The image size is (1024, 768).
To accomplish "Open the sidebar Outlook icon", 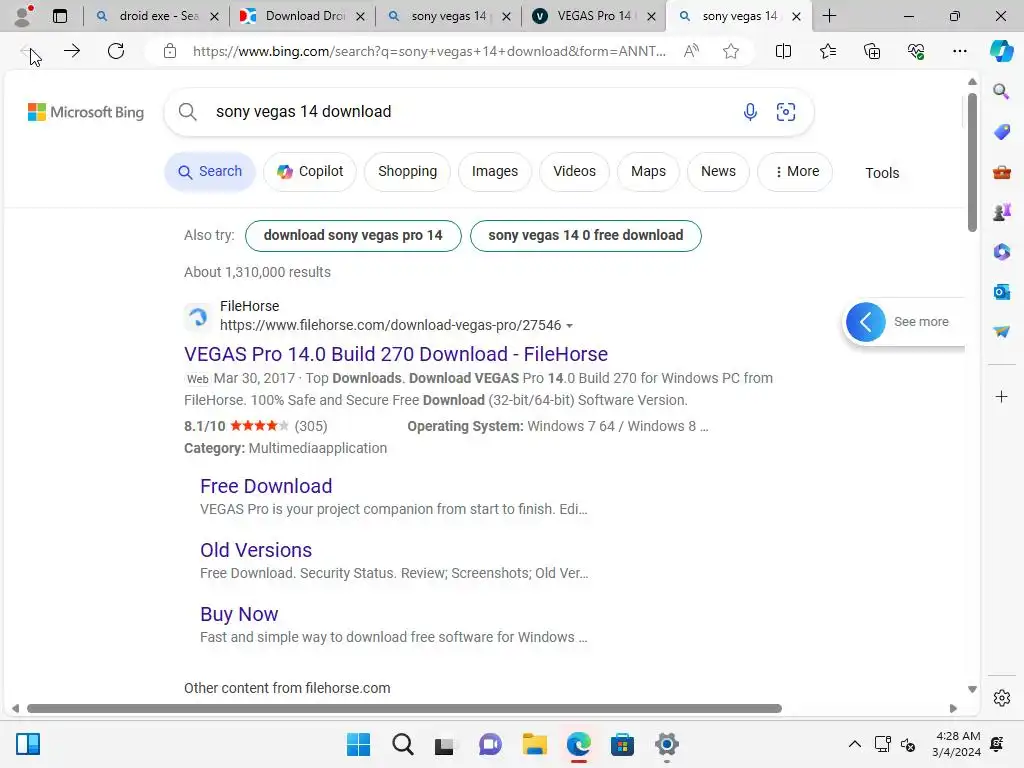I will coord(1001,292).
